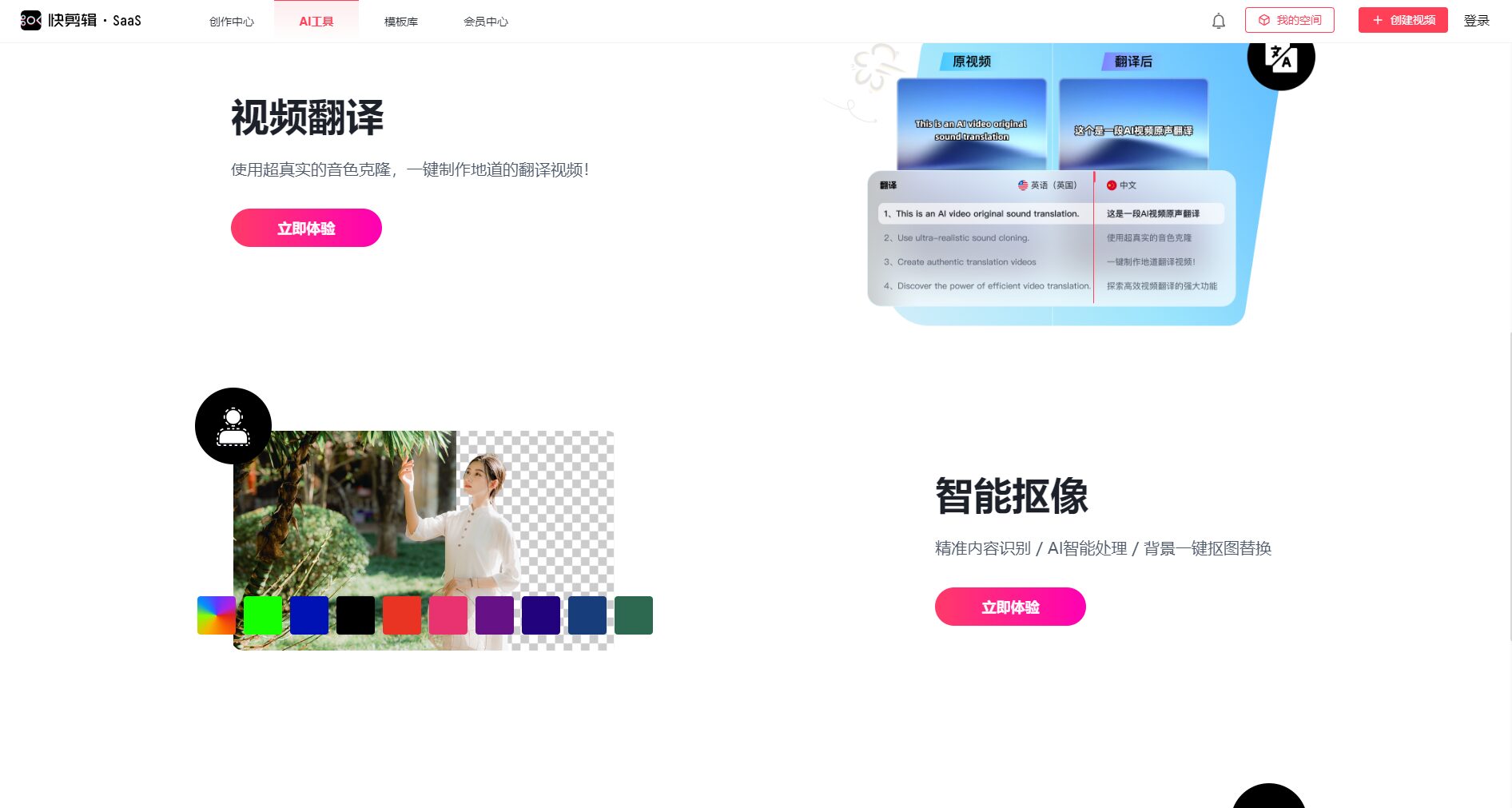Image resolution: width=1512 pixels, height=808 pixels.
Task: Pick the navy blue color swatch
Action: 587,615
